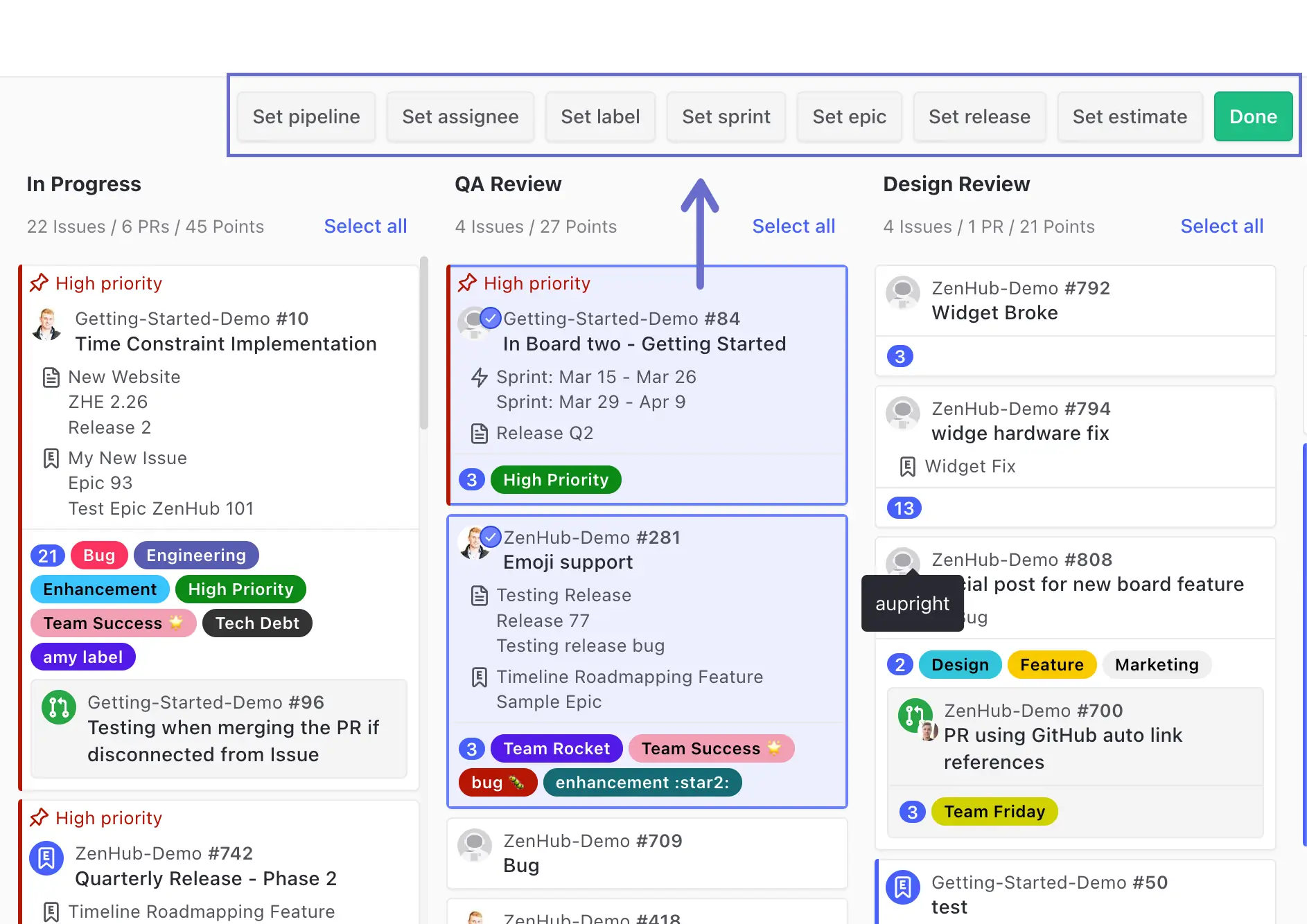Open the Set sprint option

726,116
